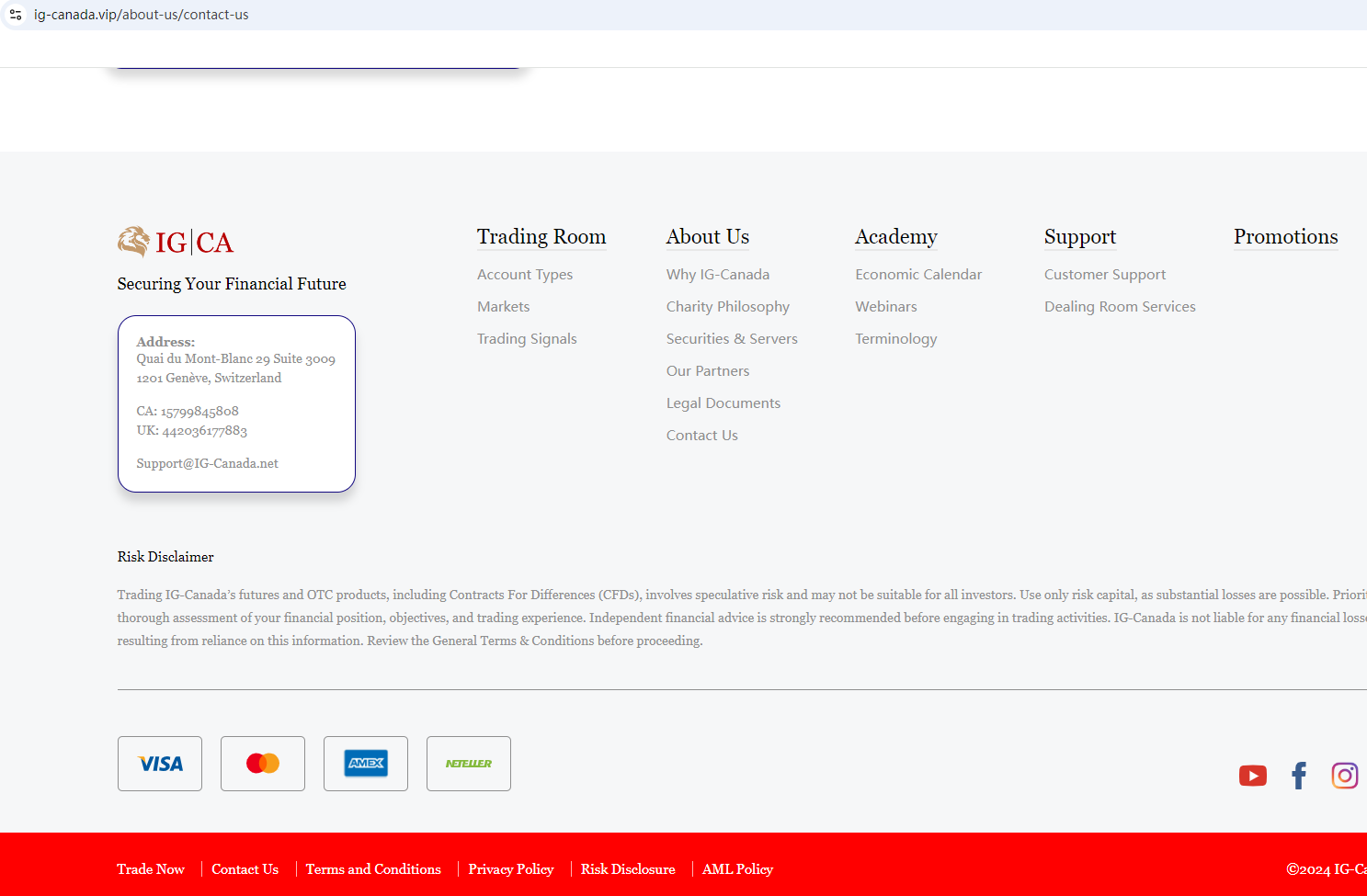Image resolution: width=1367 pixels, height=896 pixels.
Task: Click the AMEX payment icon
Action: (x=366, y=764)
